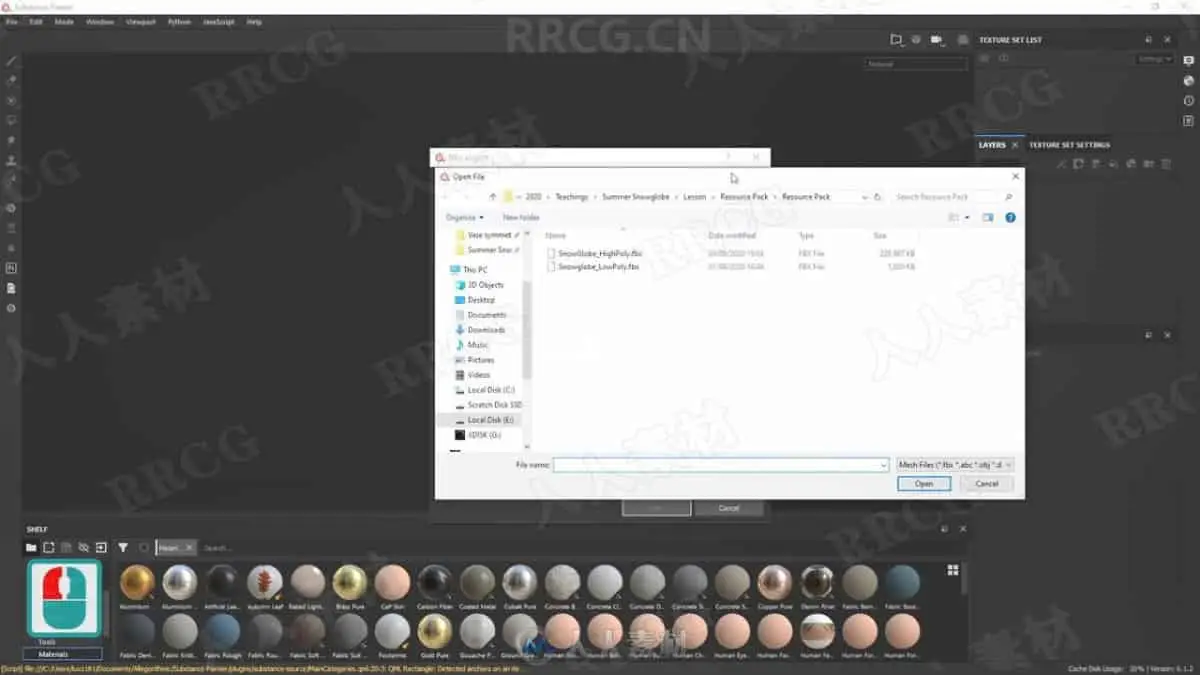The height and width of the screenshot is (675, 1200).
Task: Select the Material Picker tool in left toolbar
Action: 12,180
